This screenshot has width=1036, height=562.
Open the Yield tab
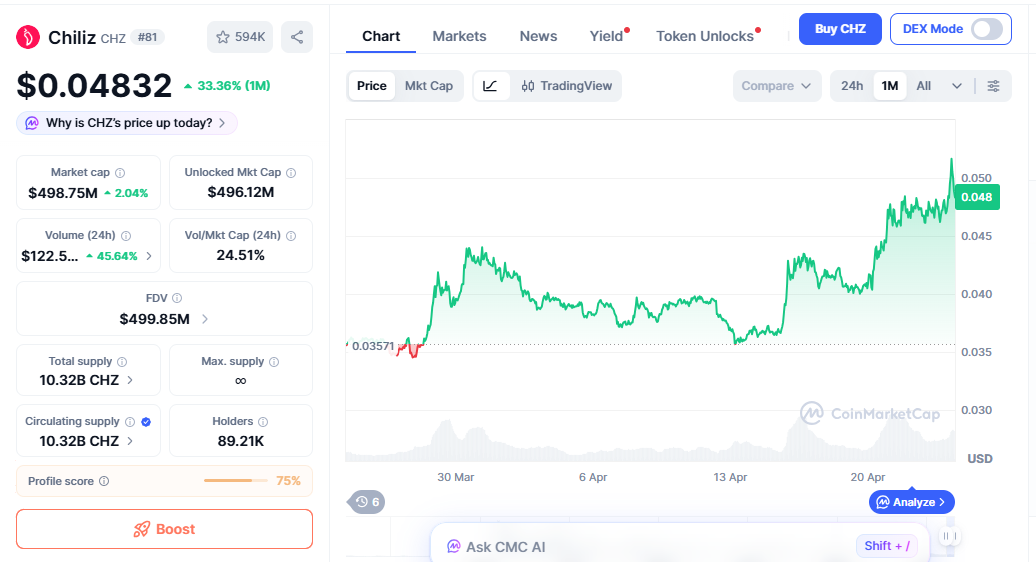pos(607,36)
